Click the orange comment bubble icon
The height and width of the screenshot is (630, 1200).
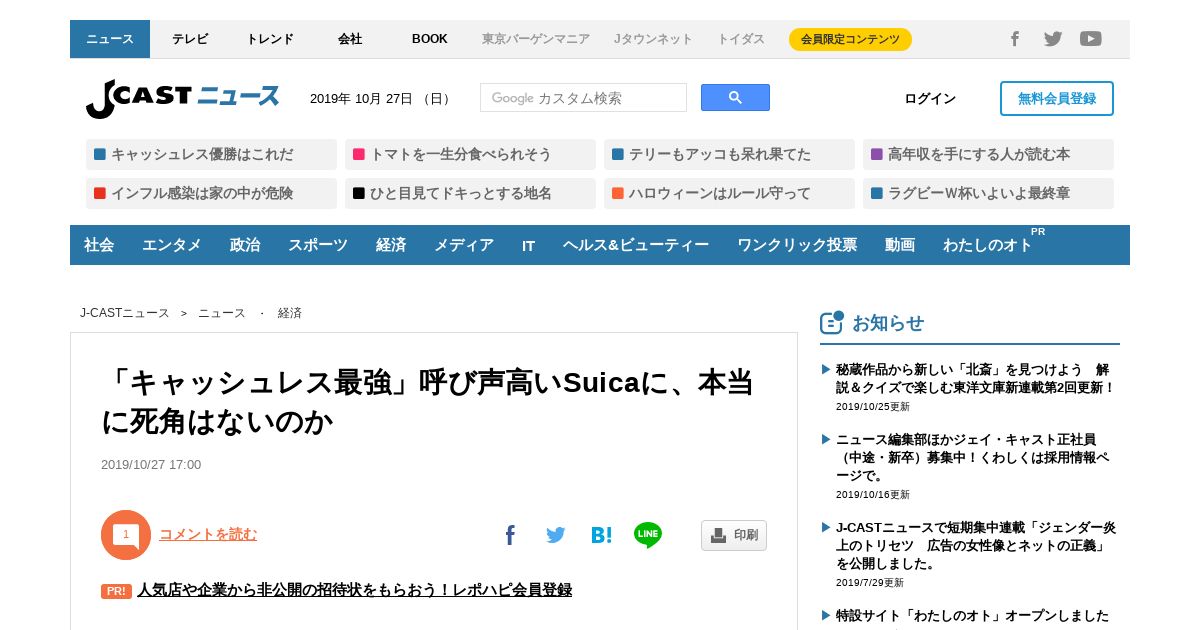126,535
